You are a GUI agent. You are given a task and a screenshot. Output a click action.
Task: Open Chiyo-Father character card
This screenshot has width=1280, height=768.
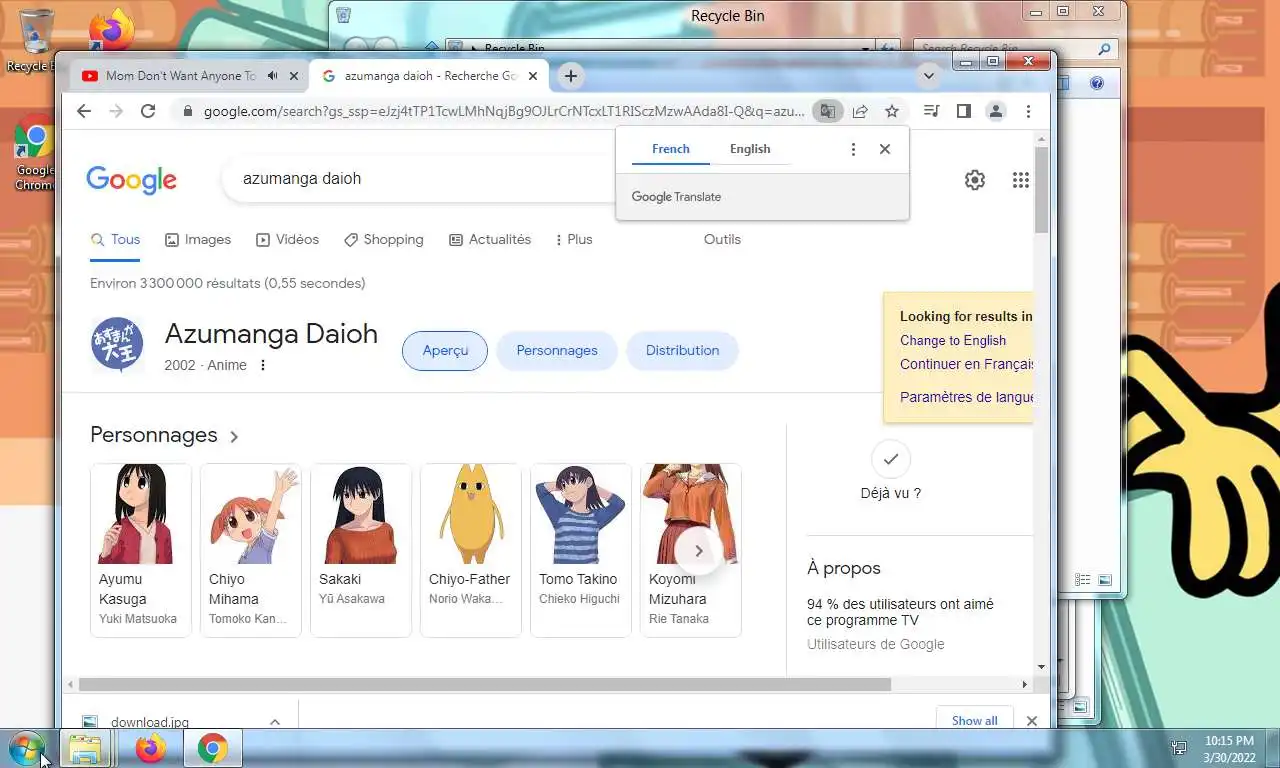471,550
